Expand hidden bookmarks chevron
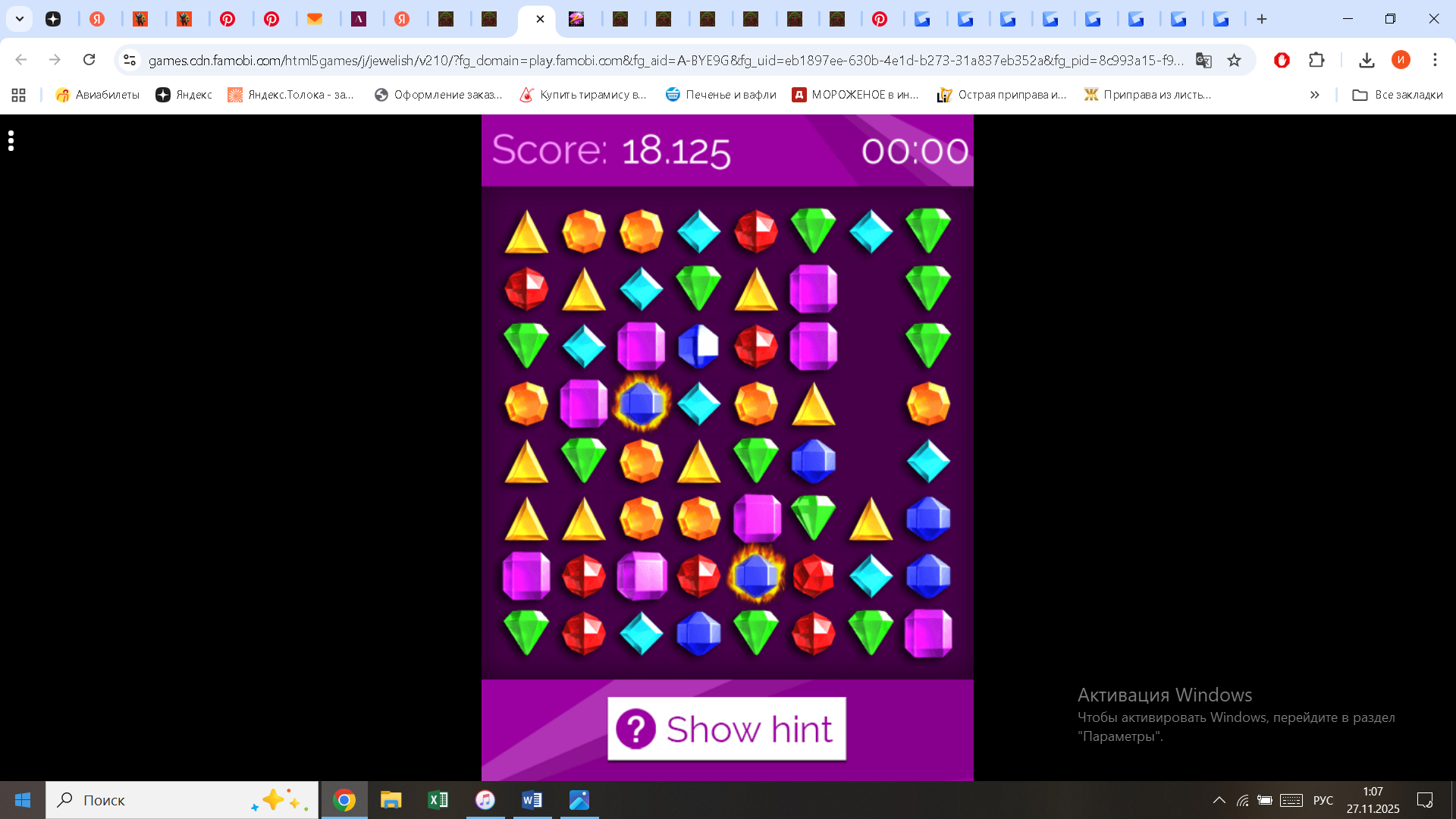 click(1314, 95)
